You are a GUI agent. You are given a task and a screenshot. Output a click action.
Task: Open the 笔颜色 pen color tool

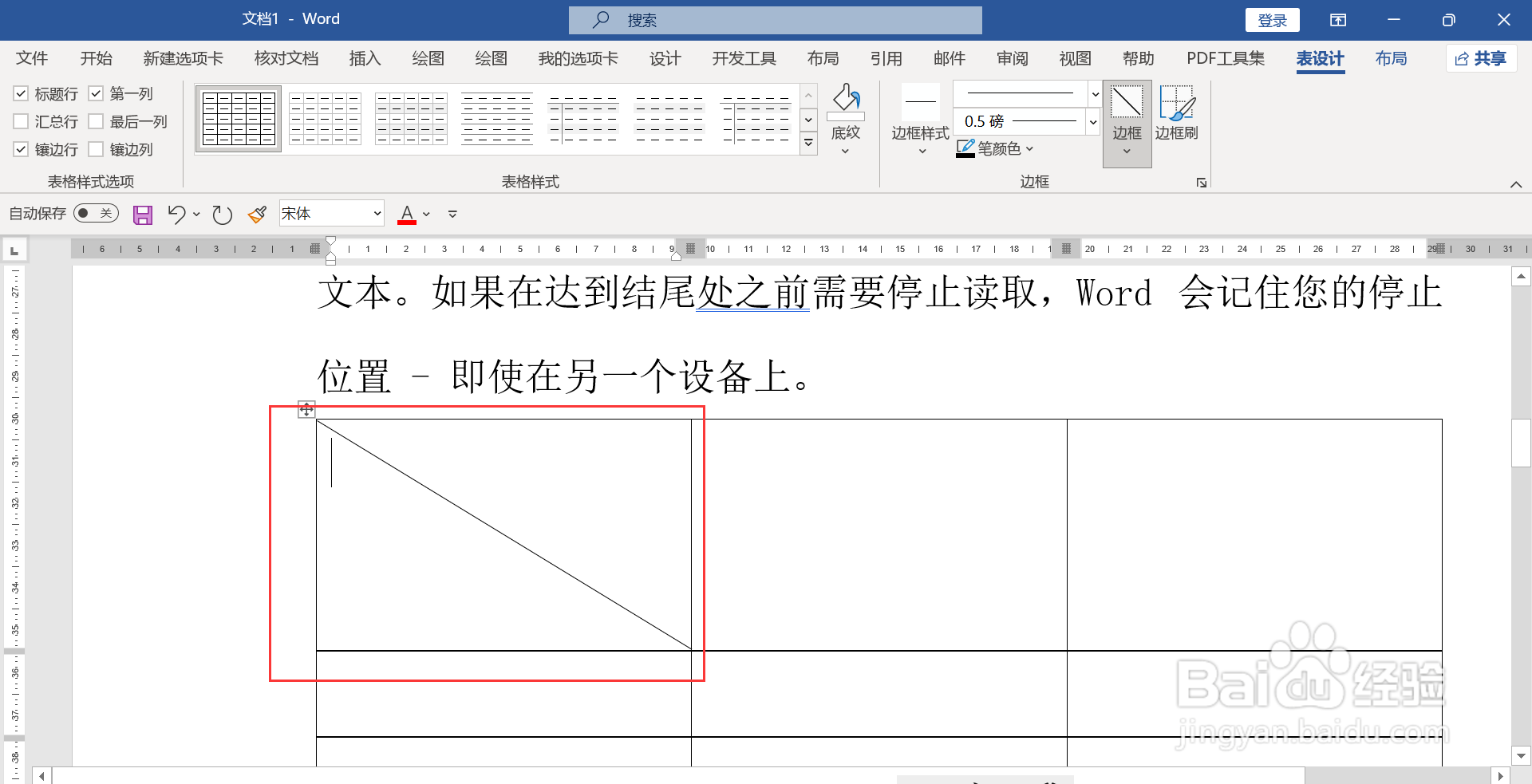tap(993, 148)
